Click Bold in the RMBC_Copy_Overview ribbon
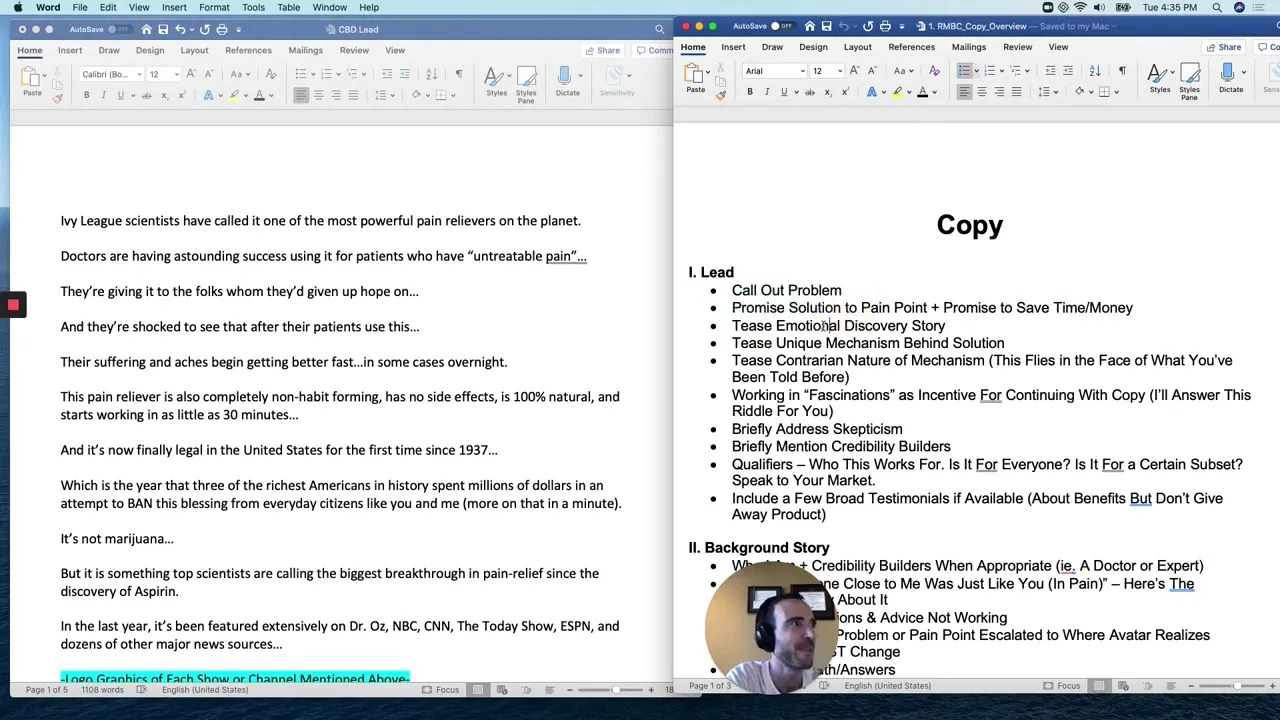Viewport: 1280px width, 720px height. click(750, 92)
